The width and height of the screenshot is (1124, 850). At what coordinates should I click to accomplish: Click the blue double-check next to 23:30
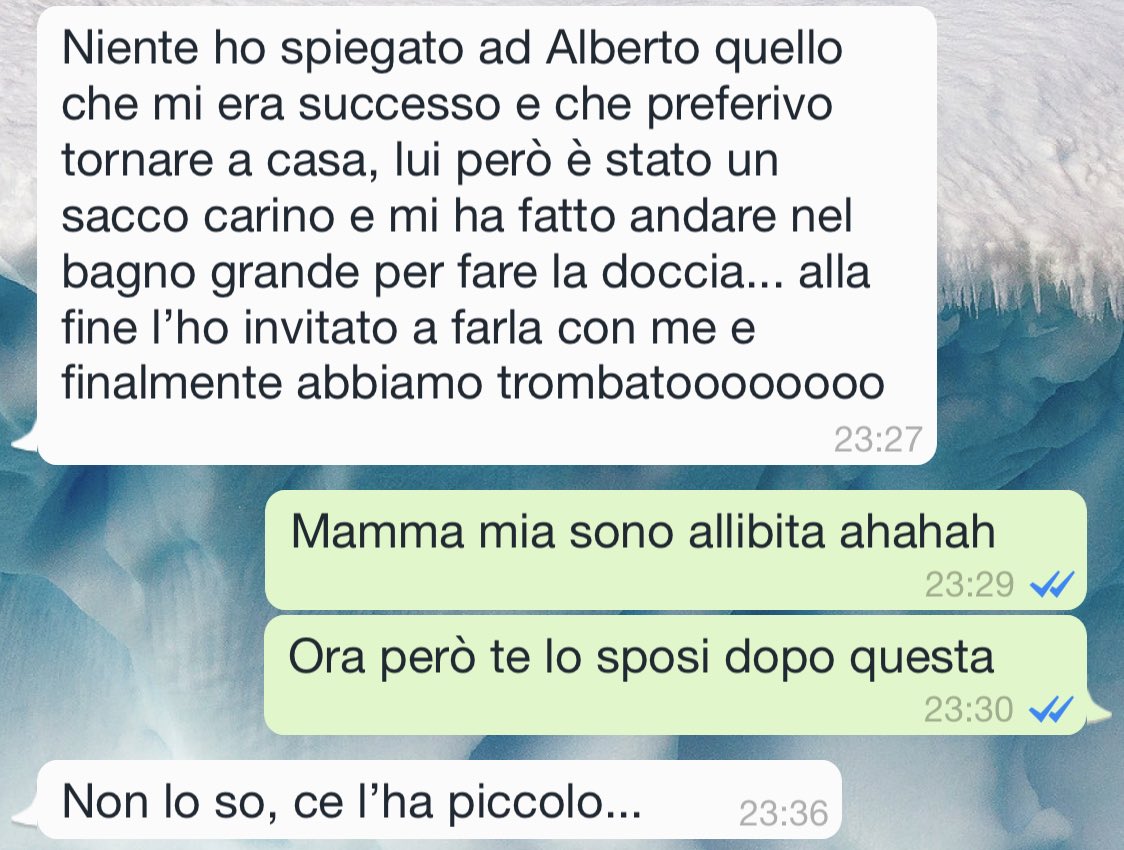click(x=1051, y=710)
